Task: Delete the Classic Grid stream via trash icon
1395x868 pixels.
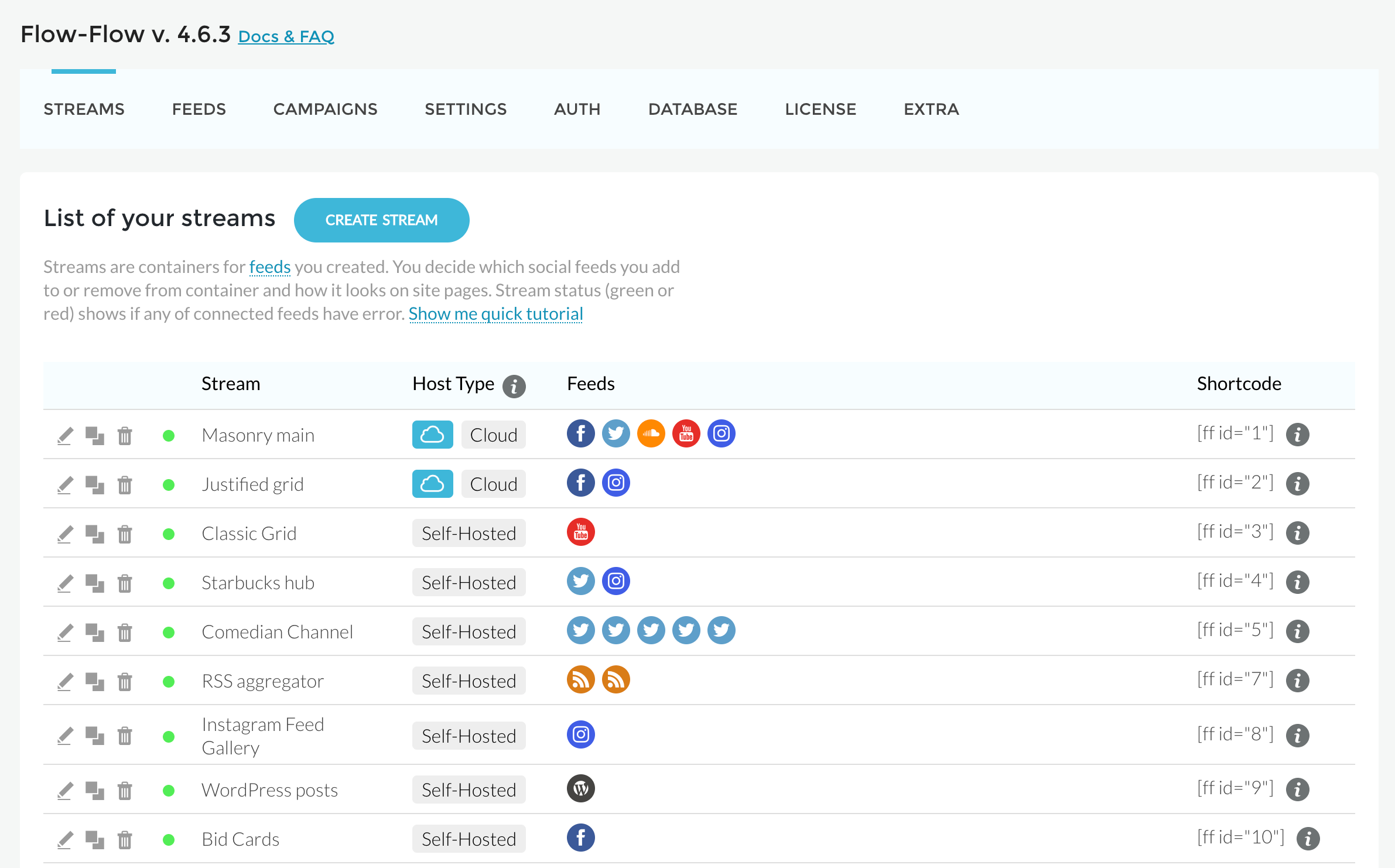Action: point(125,534)
